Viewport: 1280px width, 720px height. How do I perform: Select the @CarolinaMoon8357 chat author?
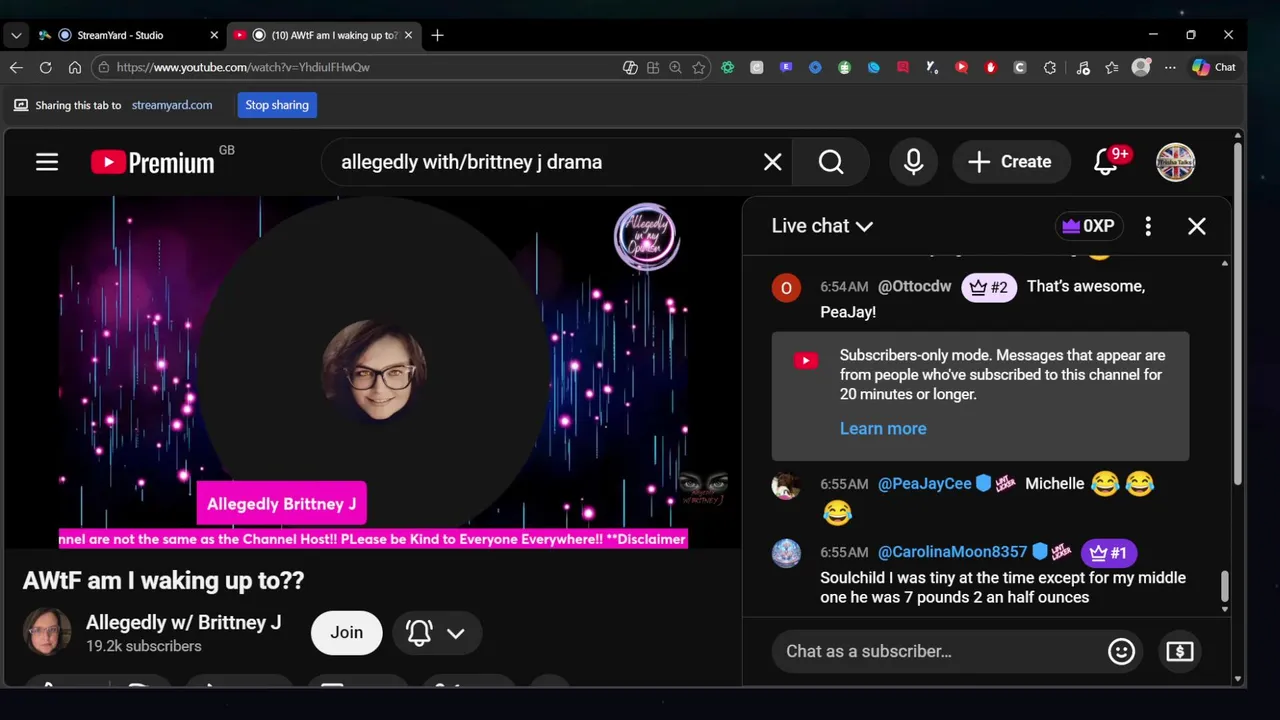[x=952, y=552]
